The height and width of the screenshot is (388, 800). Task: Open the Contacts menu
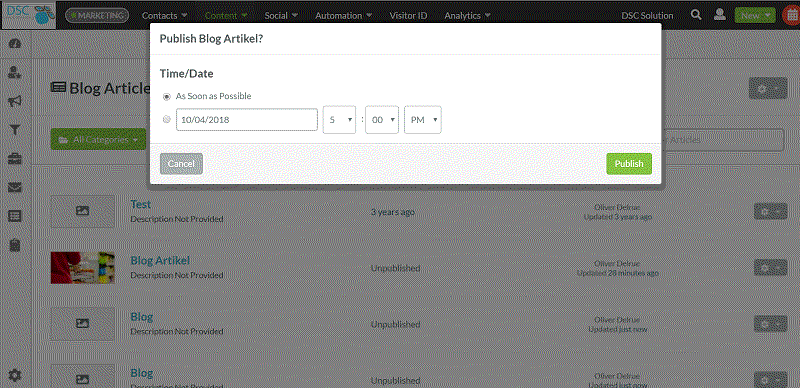point(164,15)
